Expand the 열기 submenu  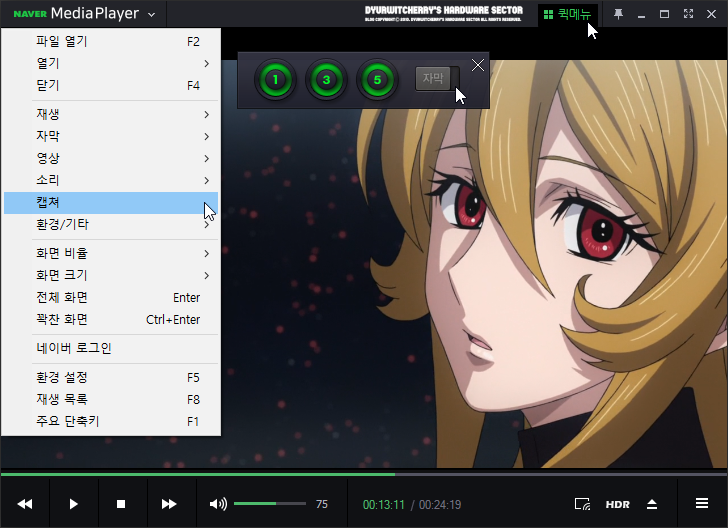point(111,63)
